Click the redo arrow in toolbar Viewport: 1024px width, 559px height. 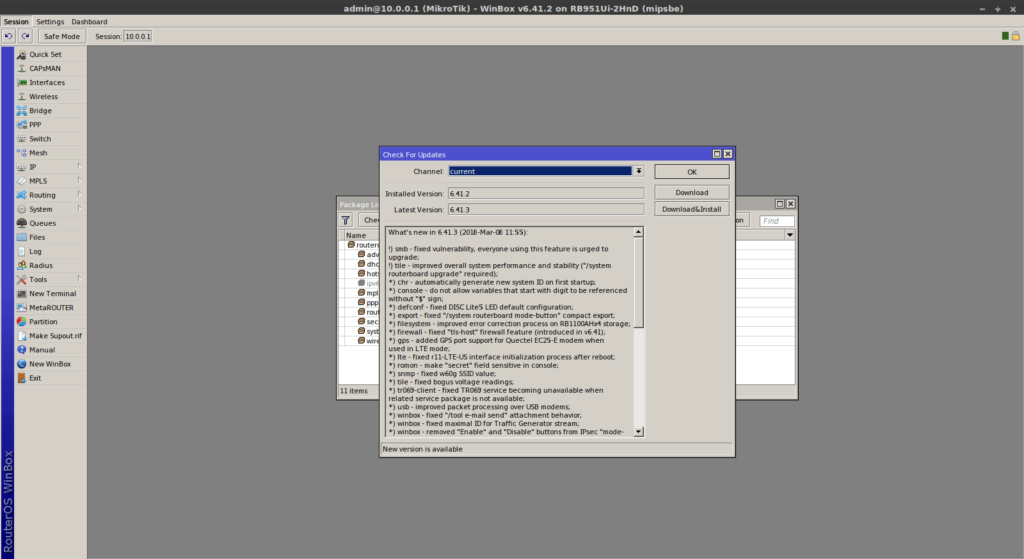25,36
